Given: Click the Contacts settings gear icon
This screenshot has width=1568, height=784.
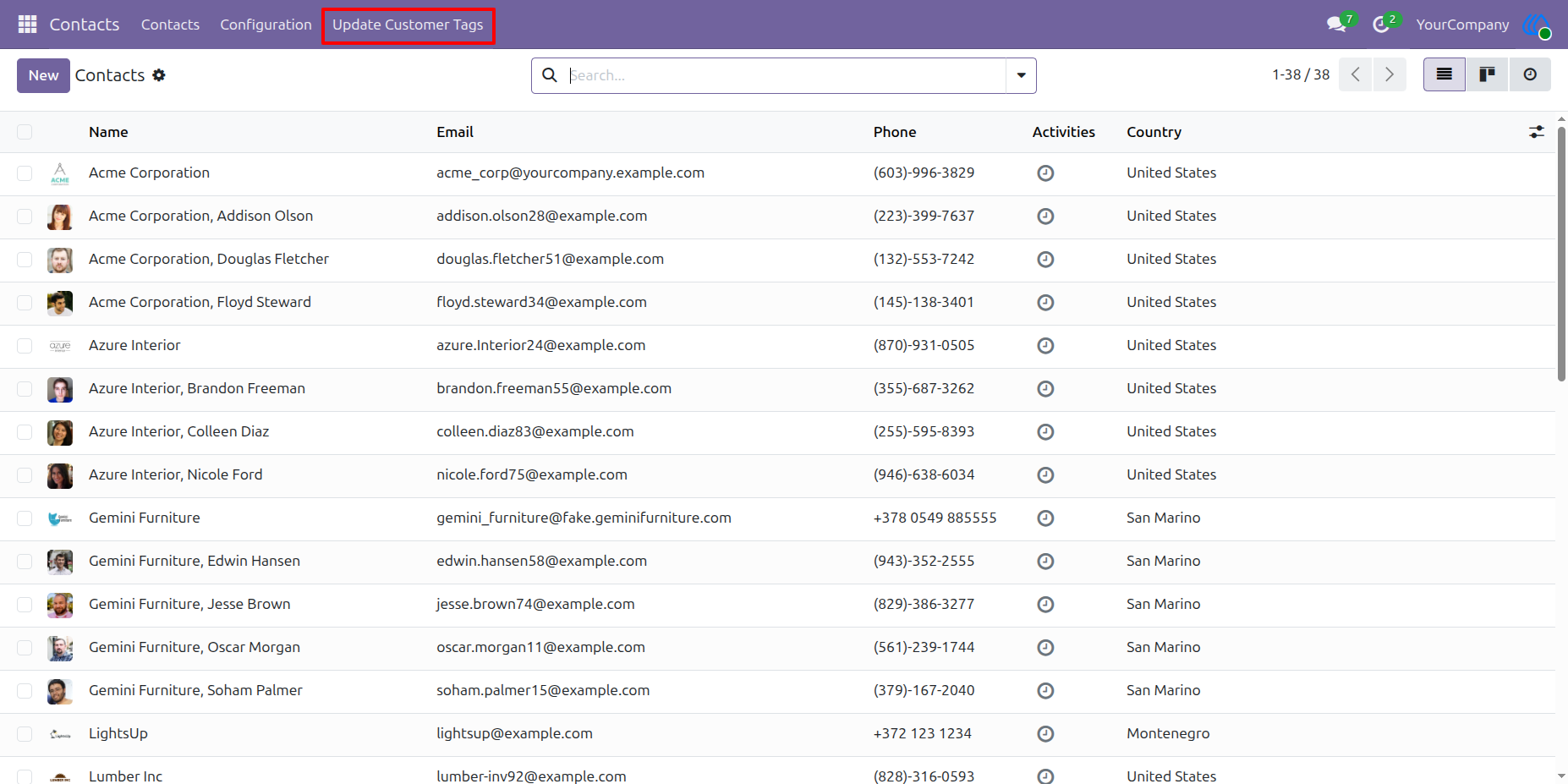Looking at the screenshot, I should click(159, 75).
